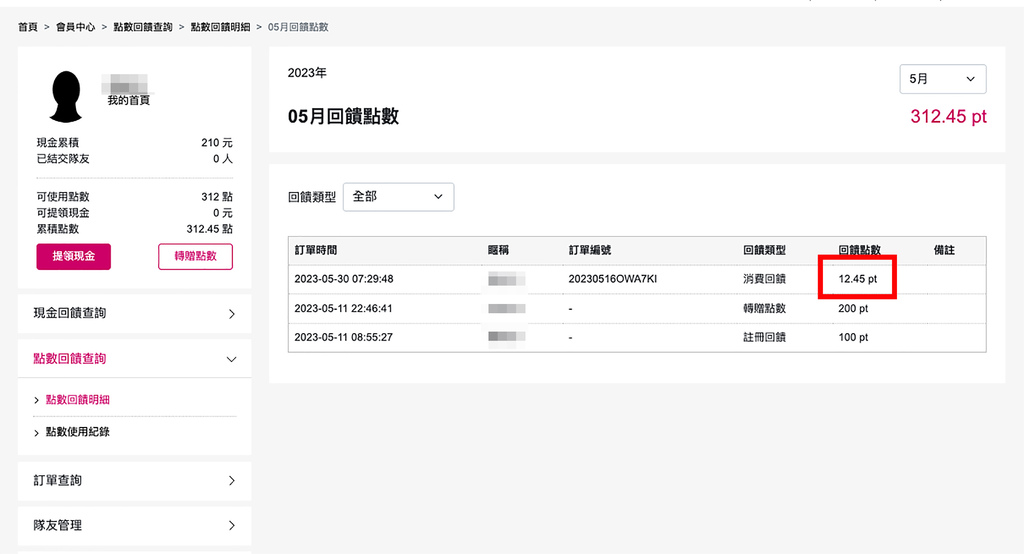Click 累積點數 312.45 點 value
Image resolution: width=1024 pixels, height=554 pixels.
[210, 229]
